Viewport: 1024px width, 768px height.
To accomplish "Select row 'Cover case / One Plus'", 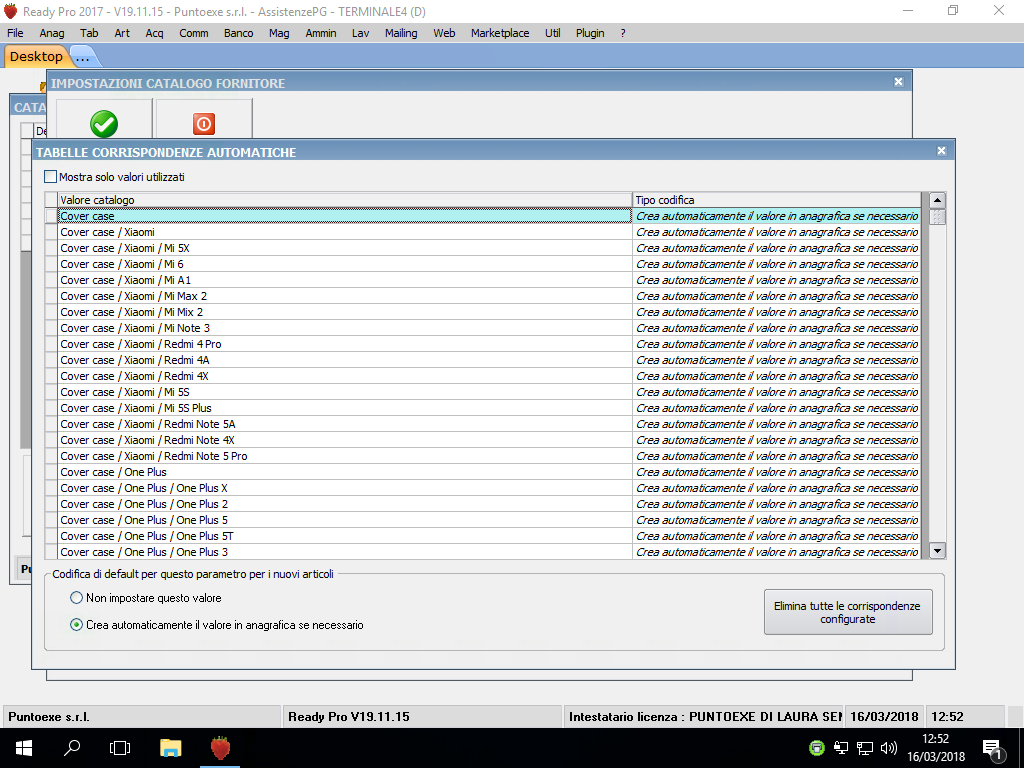I will (345, 472).
